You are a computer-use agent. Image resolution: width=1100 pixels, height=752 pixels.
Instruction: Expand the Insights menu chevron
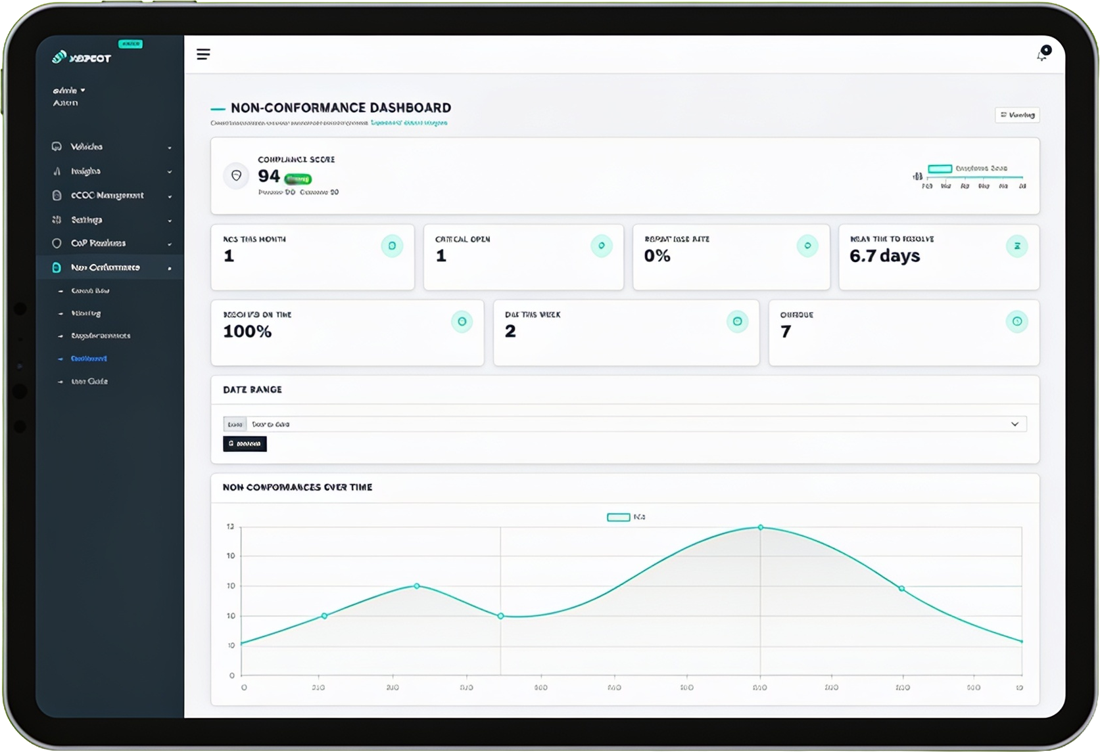pyautogui.click(x=170, y=172)
